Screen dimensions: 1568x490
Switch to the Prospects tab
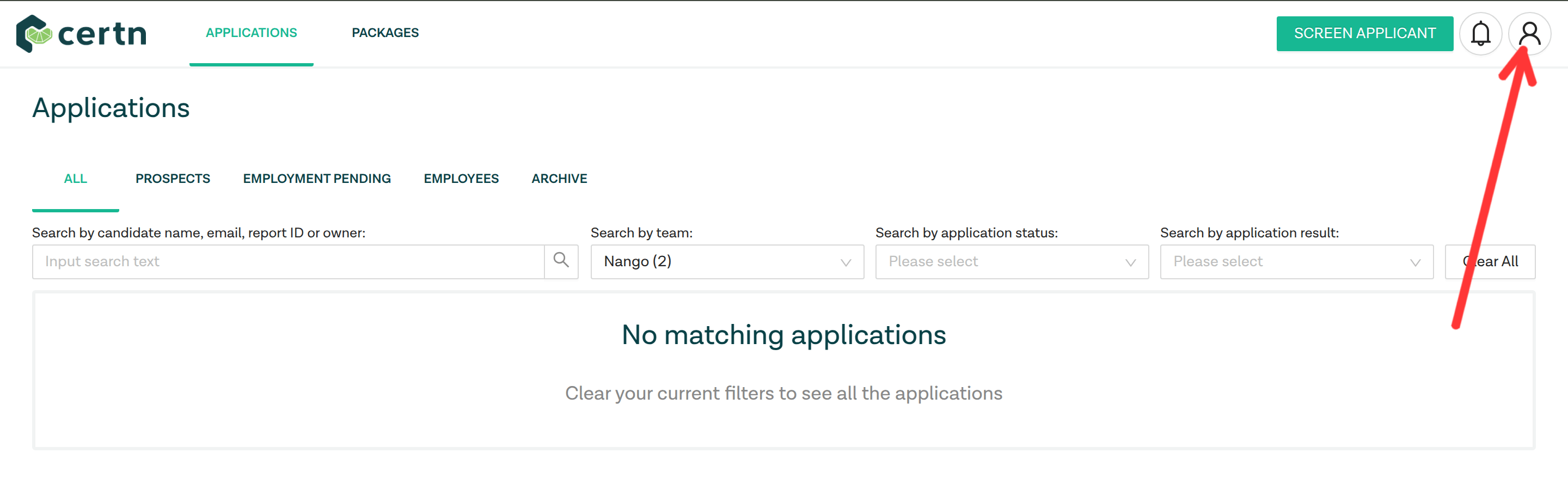tap(173, 179)
